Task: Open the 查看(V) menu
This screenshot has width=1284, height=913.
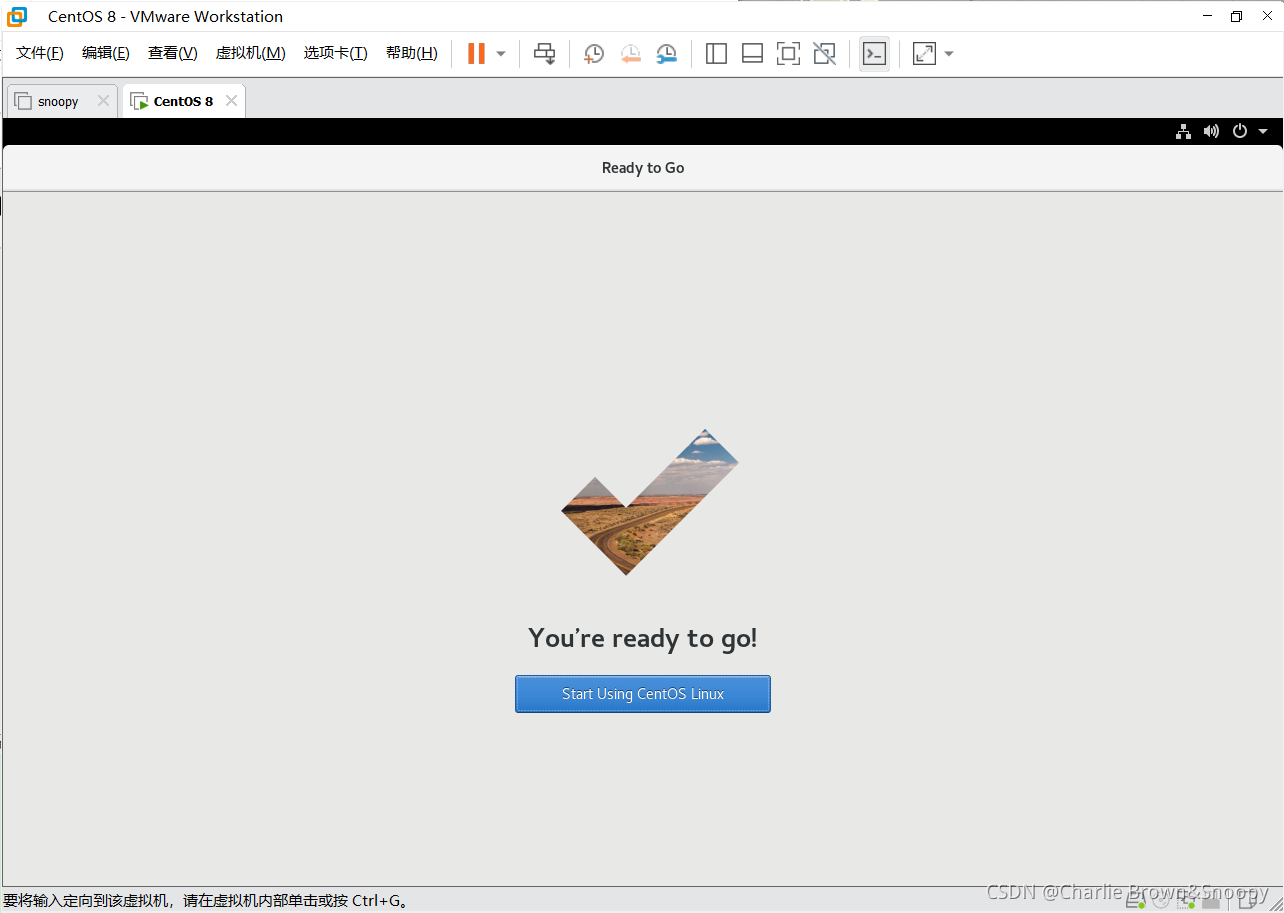Action: pyautogui.click(x=173, y=53)
